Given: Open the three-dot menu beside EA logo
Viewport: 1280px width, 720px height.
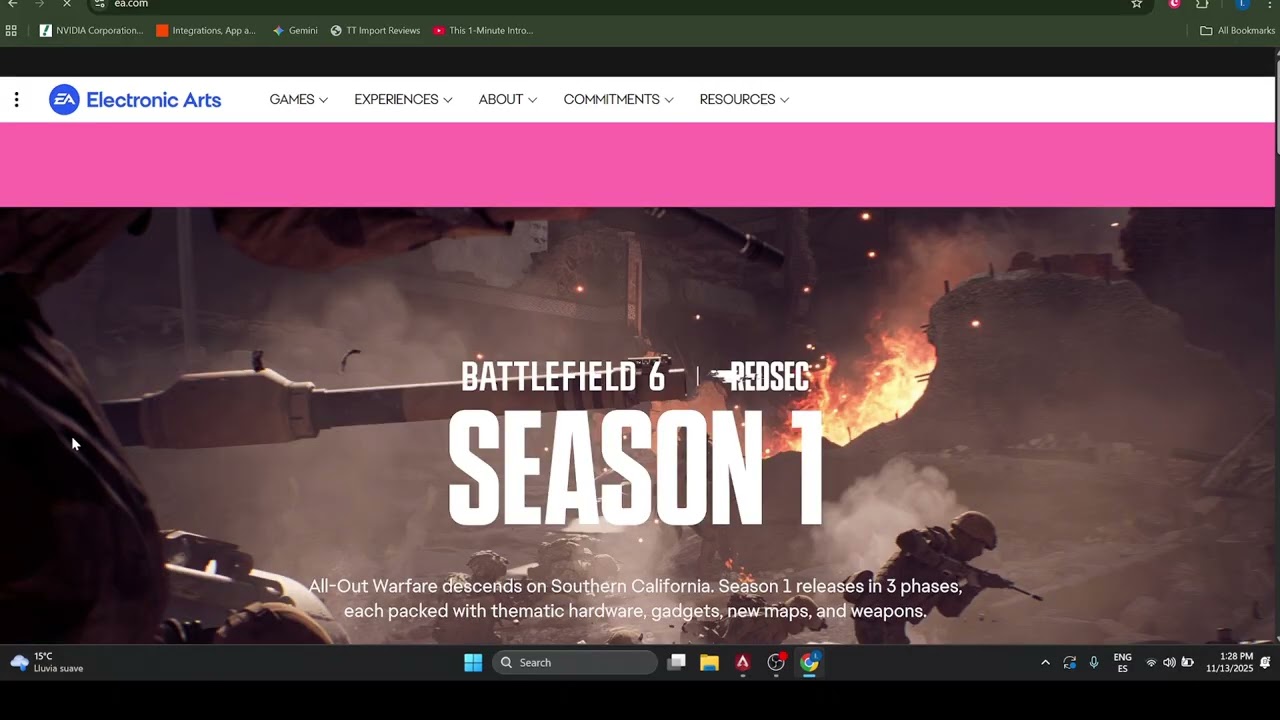Looking at the screenshot, I should [16, 100].
